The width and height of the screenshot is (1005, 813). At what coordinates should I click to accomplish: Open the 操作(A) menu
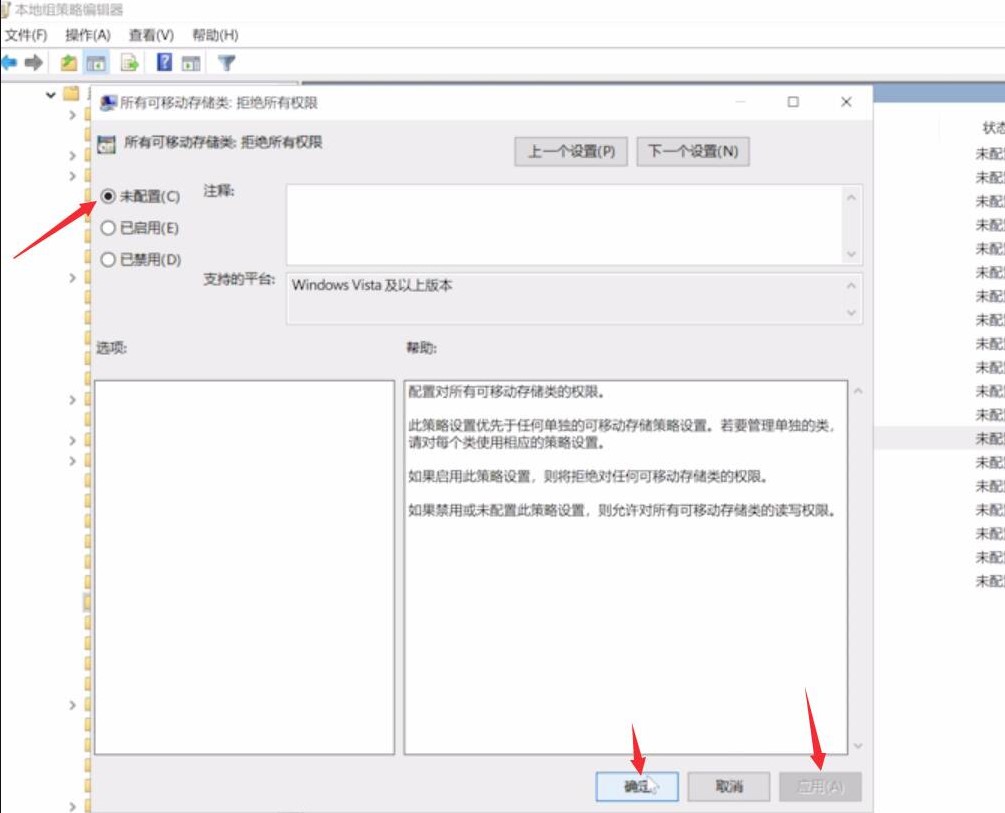pyautogui.click(x=88, y=35)
